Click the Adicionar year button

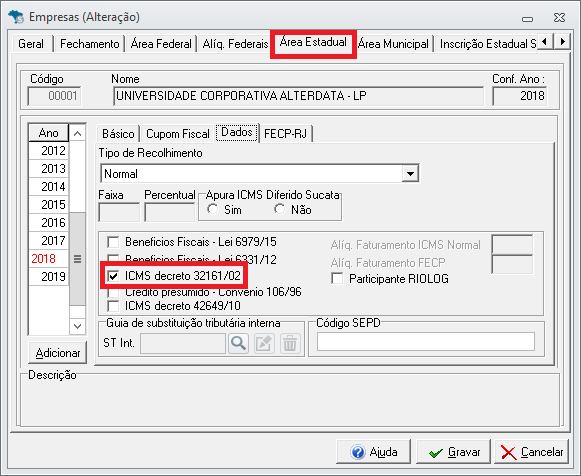(57, 353)
